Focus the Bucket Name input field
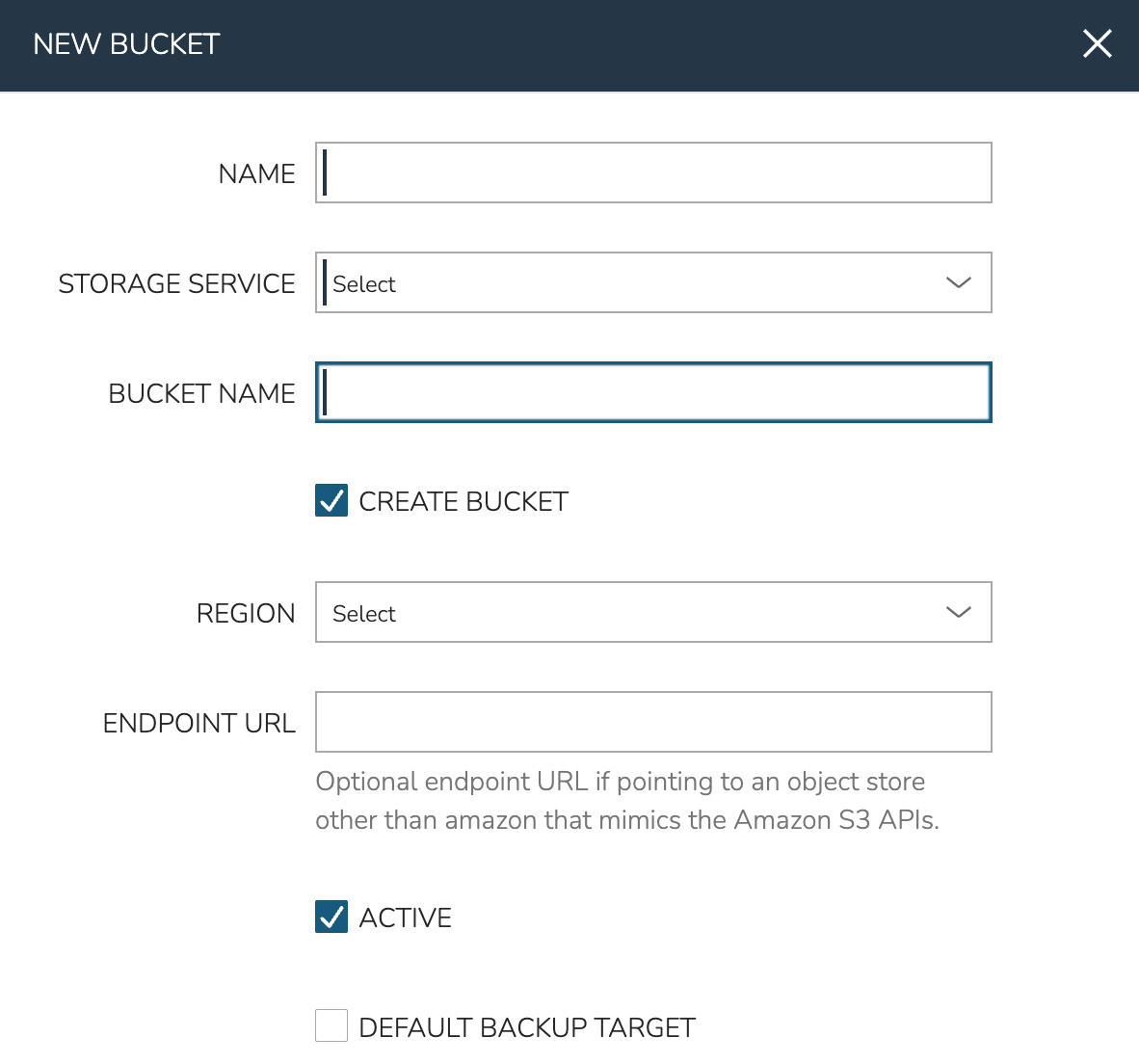 pos(653,393)
